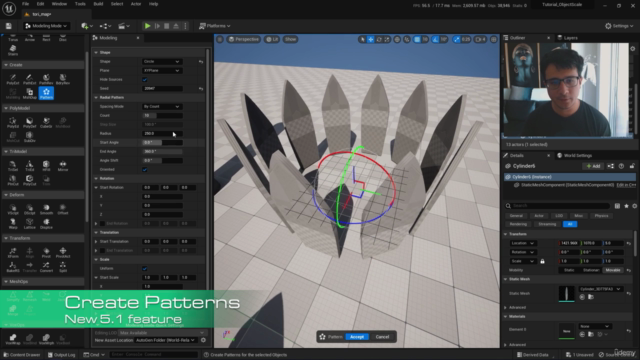Switch to the Layers tab
The width and height of the screenshot is (640, 360).
pyautogui.click(x=570, y=38)
